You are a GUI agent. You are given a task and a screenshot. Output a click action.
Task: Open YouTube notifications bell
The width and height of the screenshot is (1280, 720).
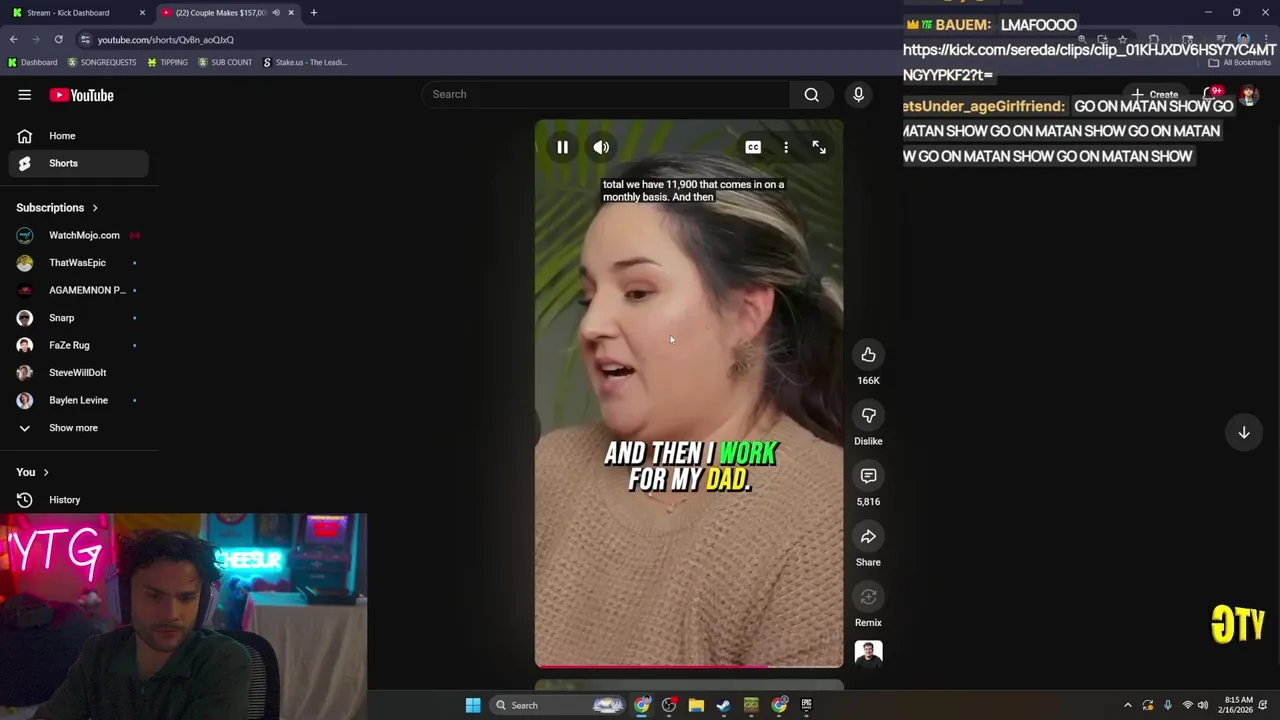pos(1211,95)
